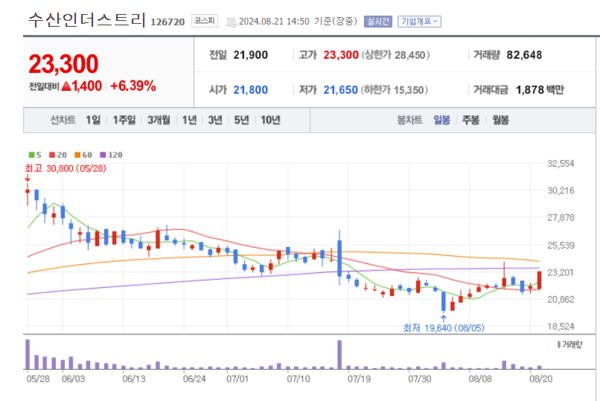
Task: Select the 1일 line chart tab
Action: tap(93, 120)
